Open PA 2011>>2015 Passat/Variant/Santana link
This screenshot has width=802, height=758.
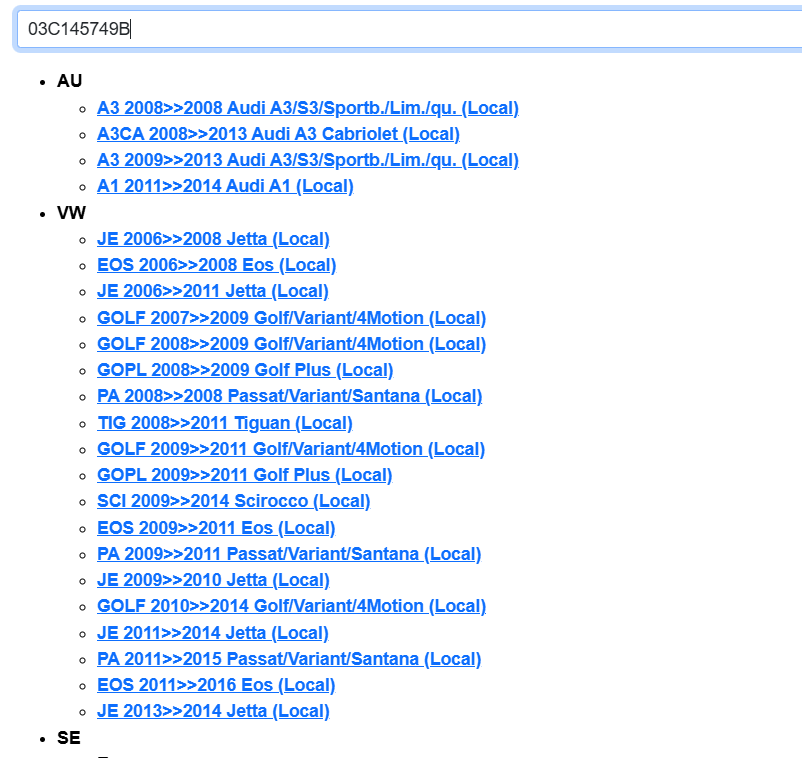(x=289, y=659)
